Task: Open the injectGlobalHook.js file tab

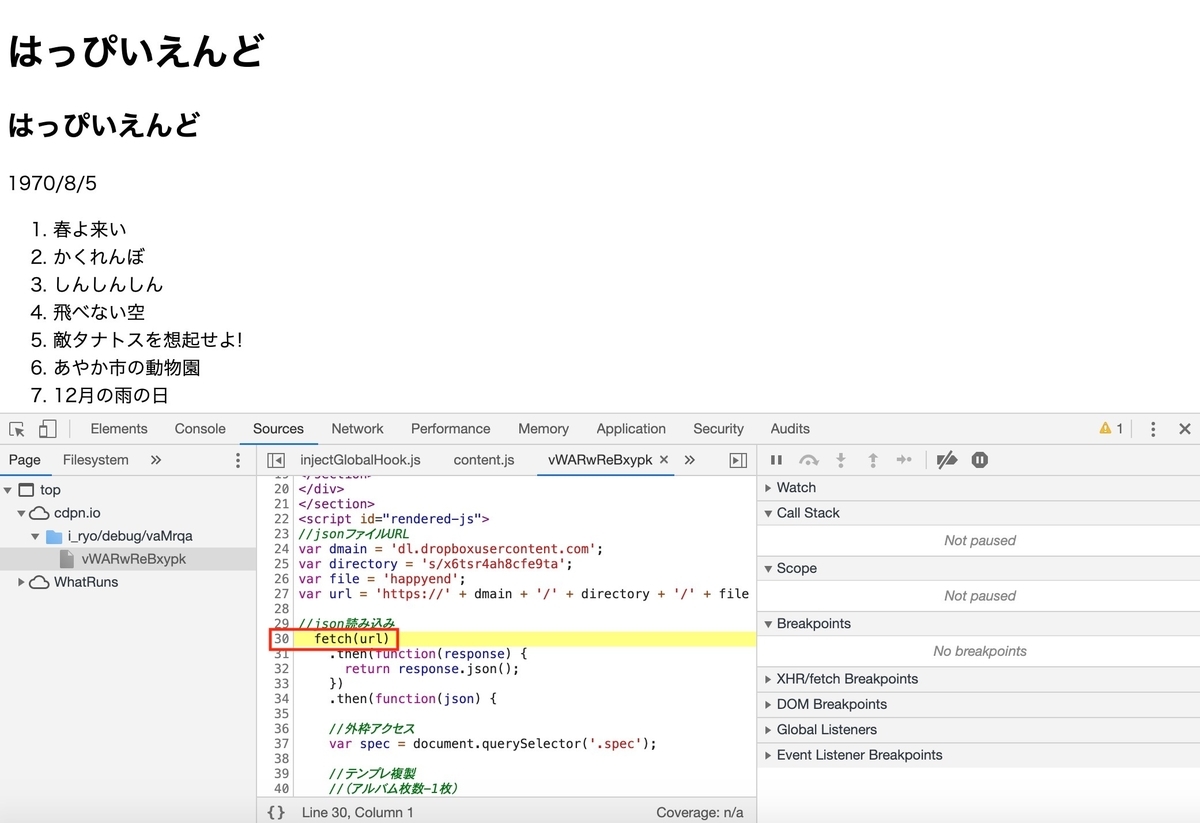Action: [x=360, y=460]
